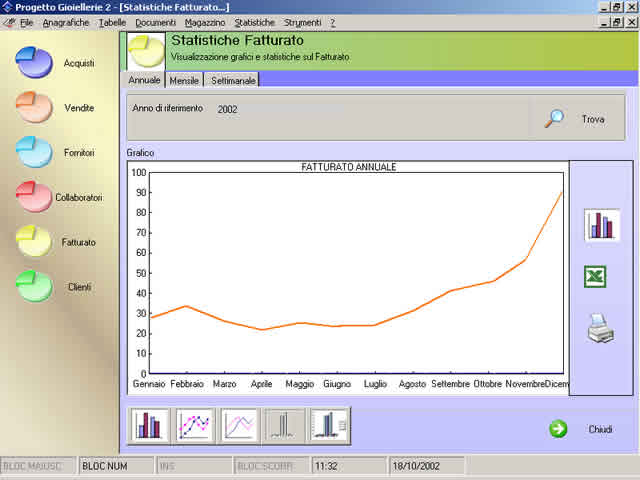Image resolution: width=640 pixels, height=480 pixels.
Task: Open the Statistiche menu
Action: click(x=254, y=23)
